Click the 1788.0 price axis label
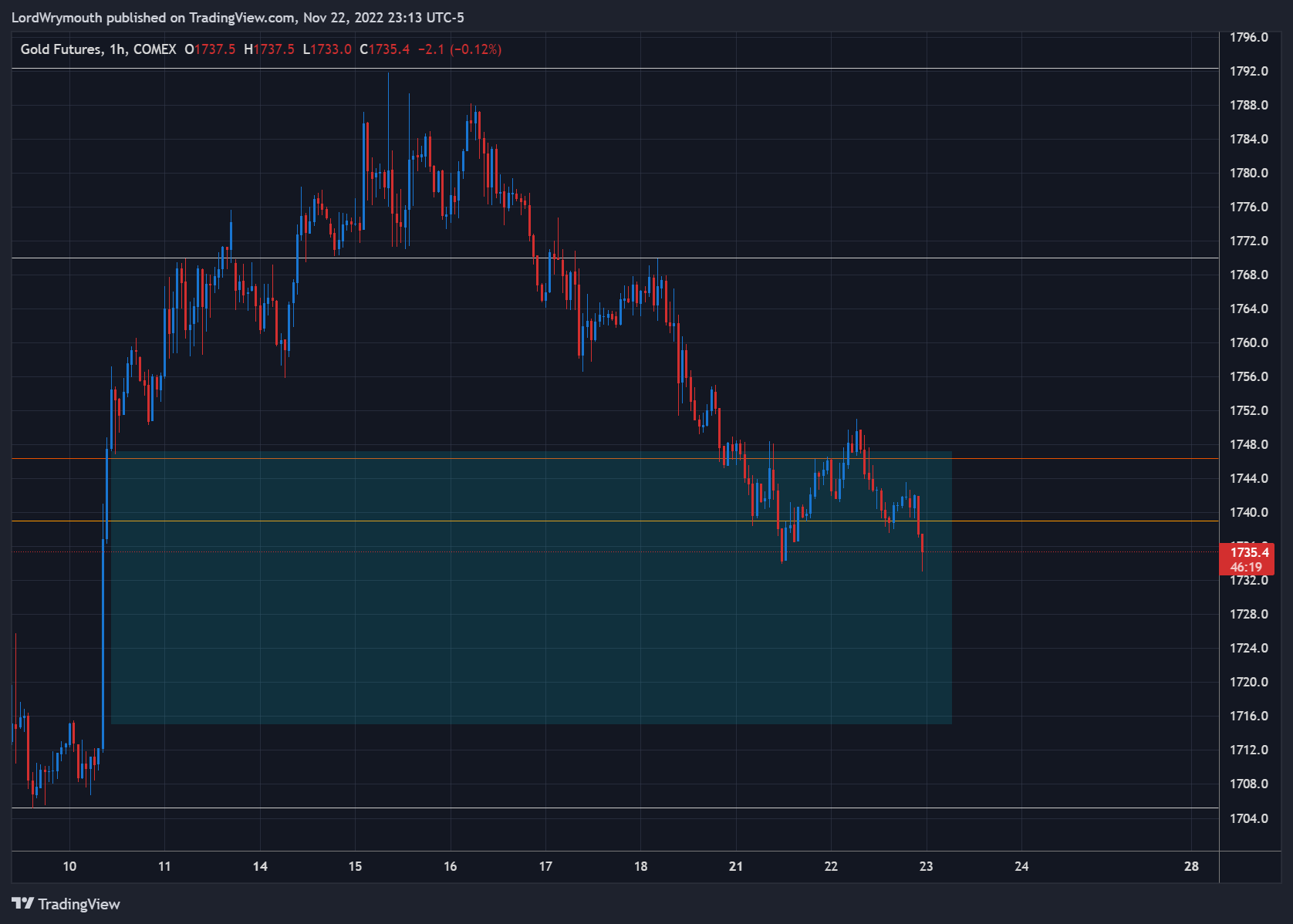 1249,105
